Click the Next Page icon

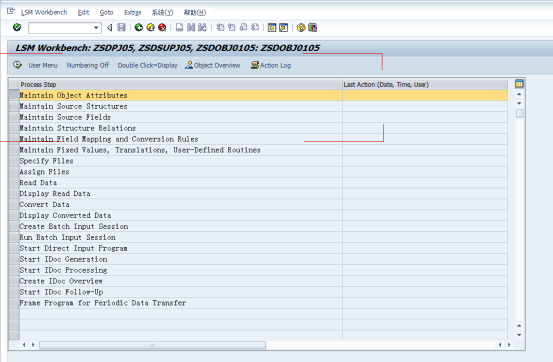tap(243, 27)
